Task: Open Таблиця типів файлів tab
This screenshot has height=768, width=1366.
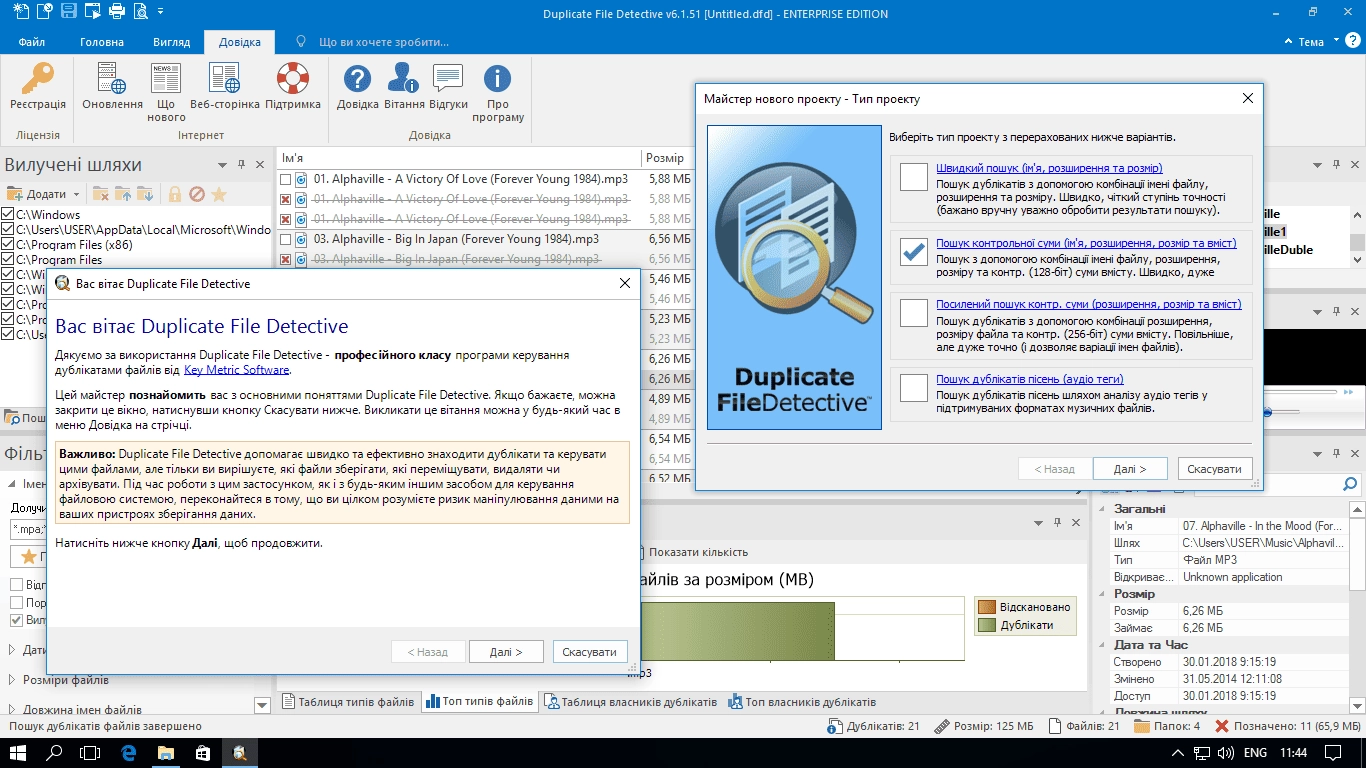Action: (x=347, y=702)
